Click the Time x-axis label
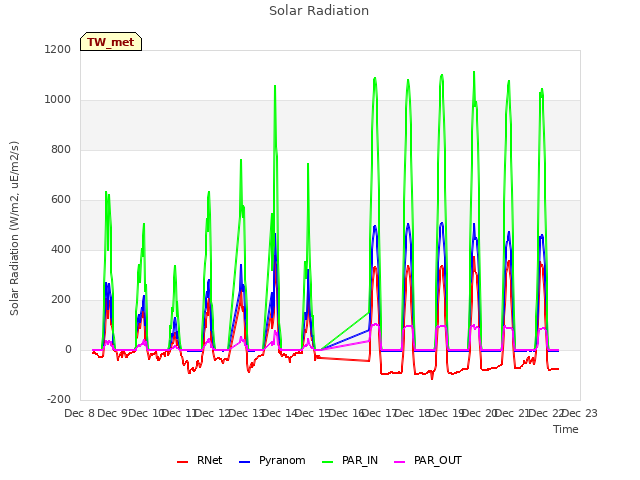 coord(566,429)
